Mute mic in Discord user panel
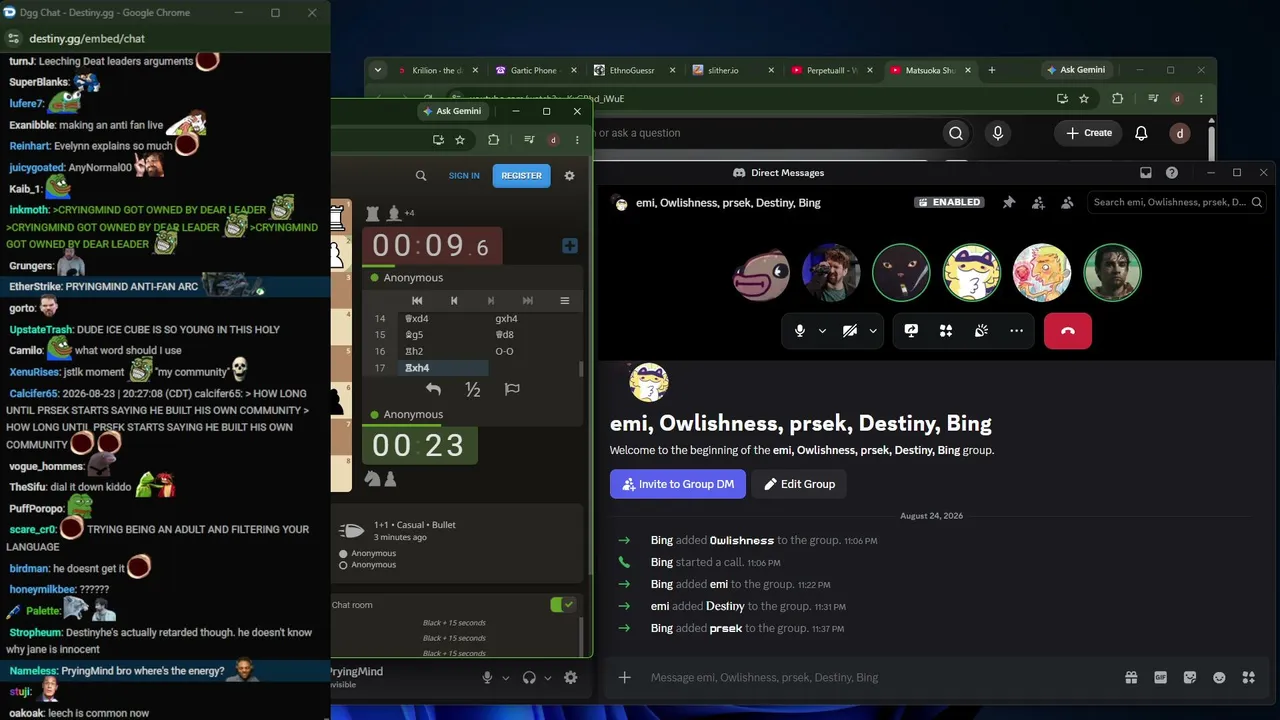The height and width of the screenshot is (720, 1280). [487, 677]
